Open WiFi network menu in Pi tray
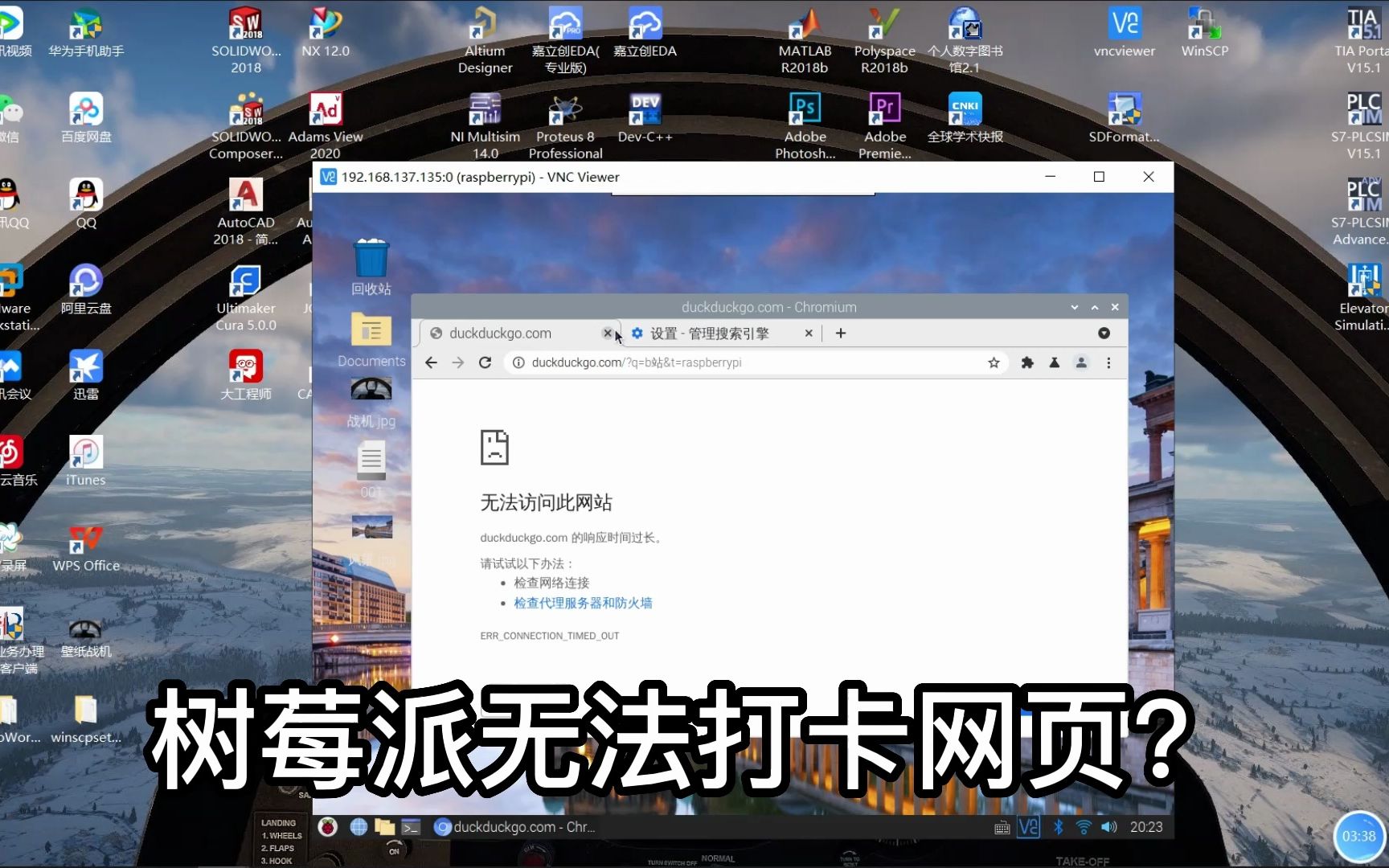The height and width of the screenshot is (868, 1389). (x=1084, y=827)
